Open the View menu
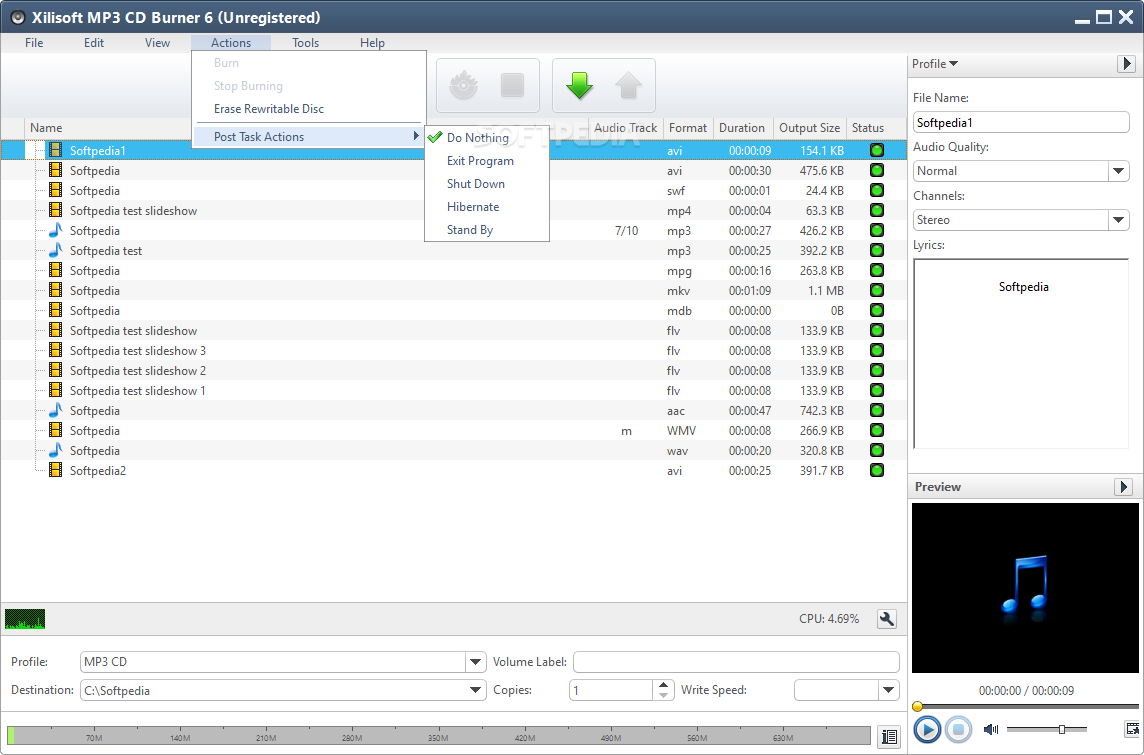 pyautogui.click(x=157, y=42)
